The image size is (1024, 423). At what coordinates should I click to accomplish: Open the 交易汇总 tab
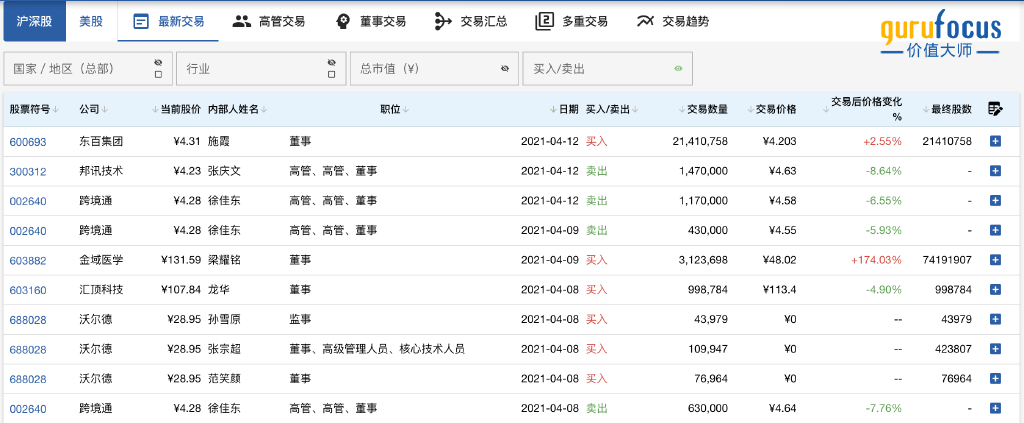coord(471,22)
